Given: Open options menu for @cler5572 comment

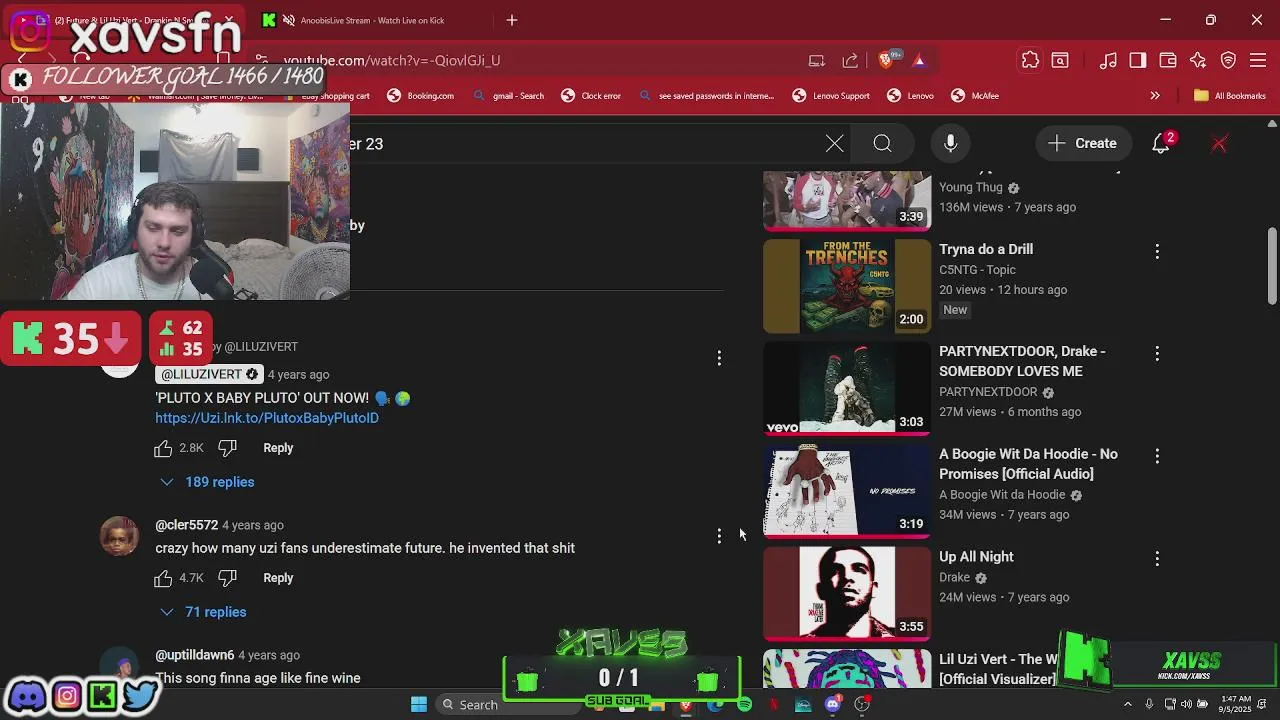Looking at the screenshot, I should tap(719, 537).
